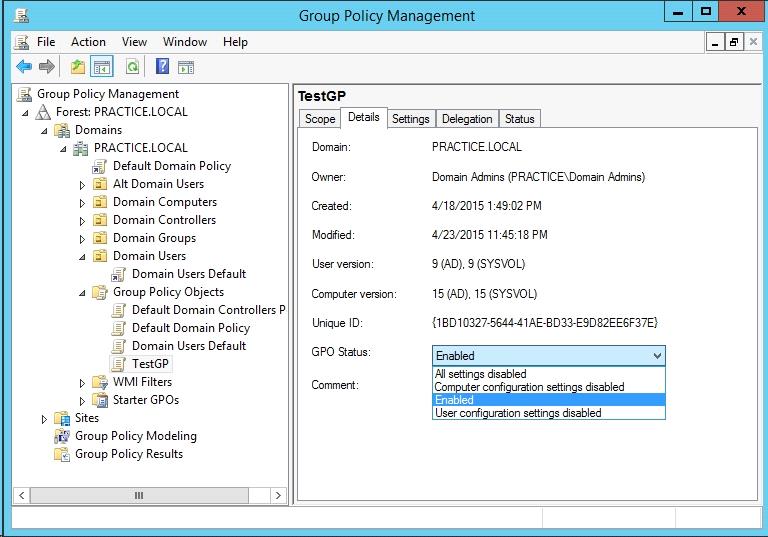Choose 'All settings disabled' option

[480, 374]
